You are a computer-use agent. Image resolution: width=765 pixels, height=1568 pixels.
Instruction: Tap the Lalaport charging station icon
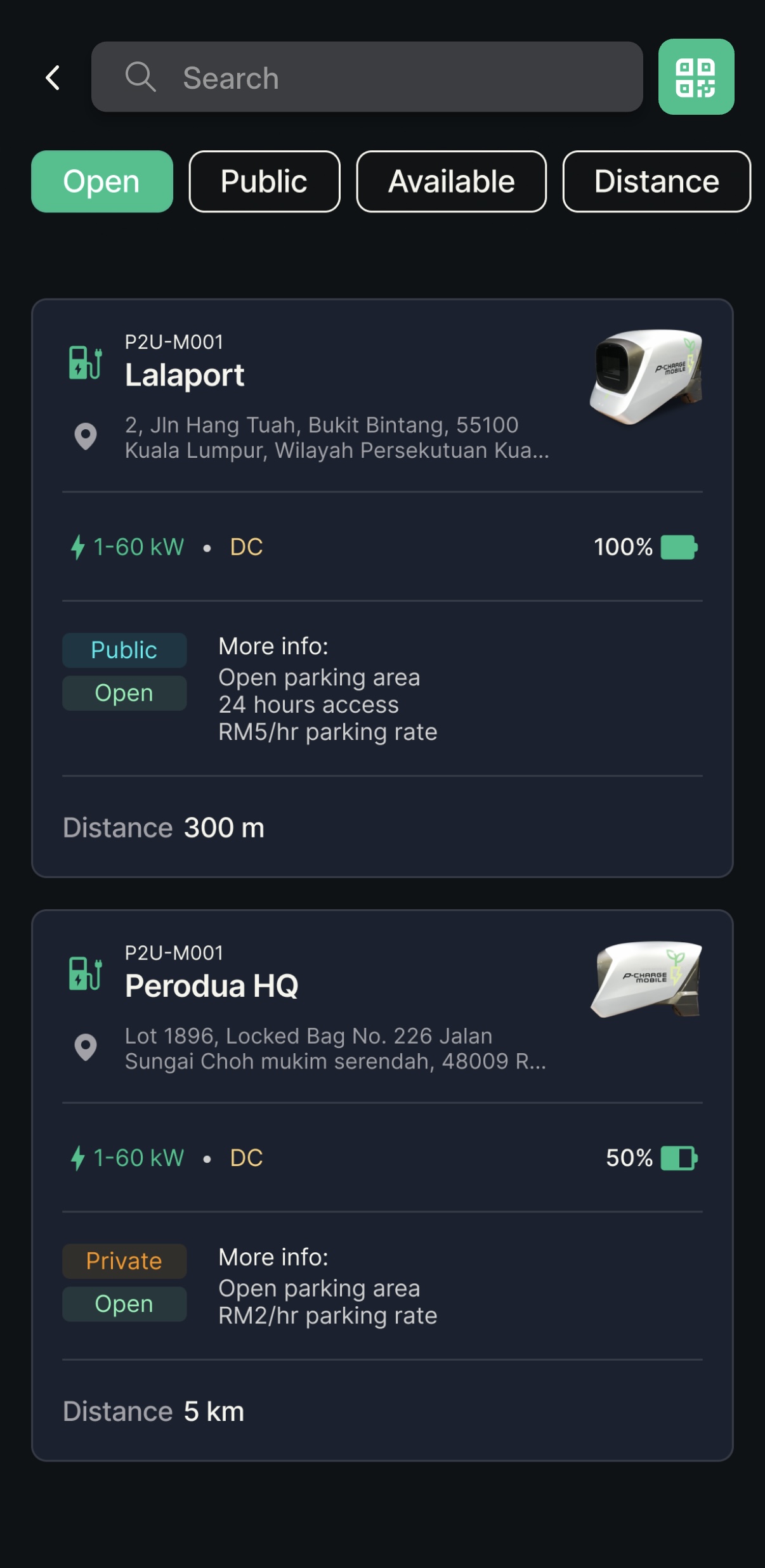[86, 363]
